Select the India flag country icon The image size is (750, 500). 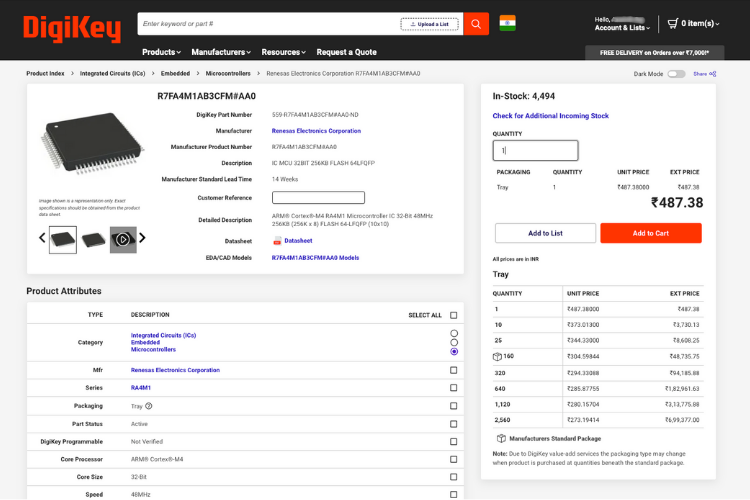[507, 23]
